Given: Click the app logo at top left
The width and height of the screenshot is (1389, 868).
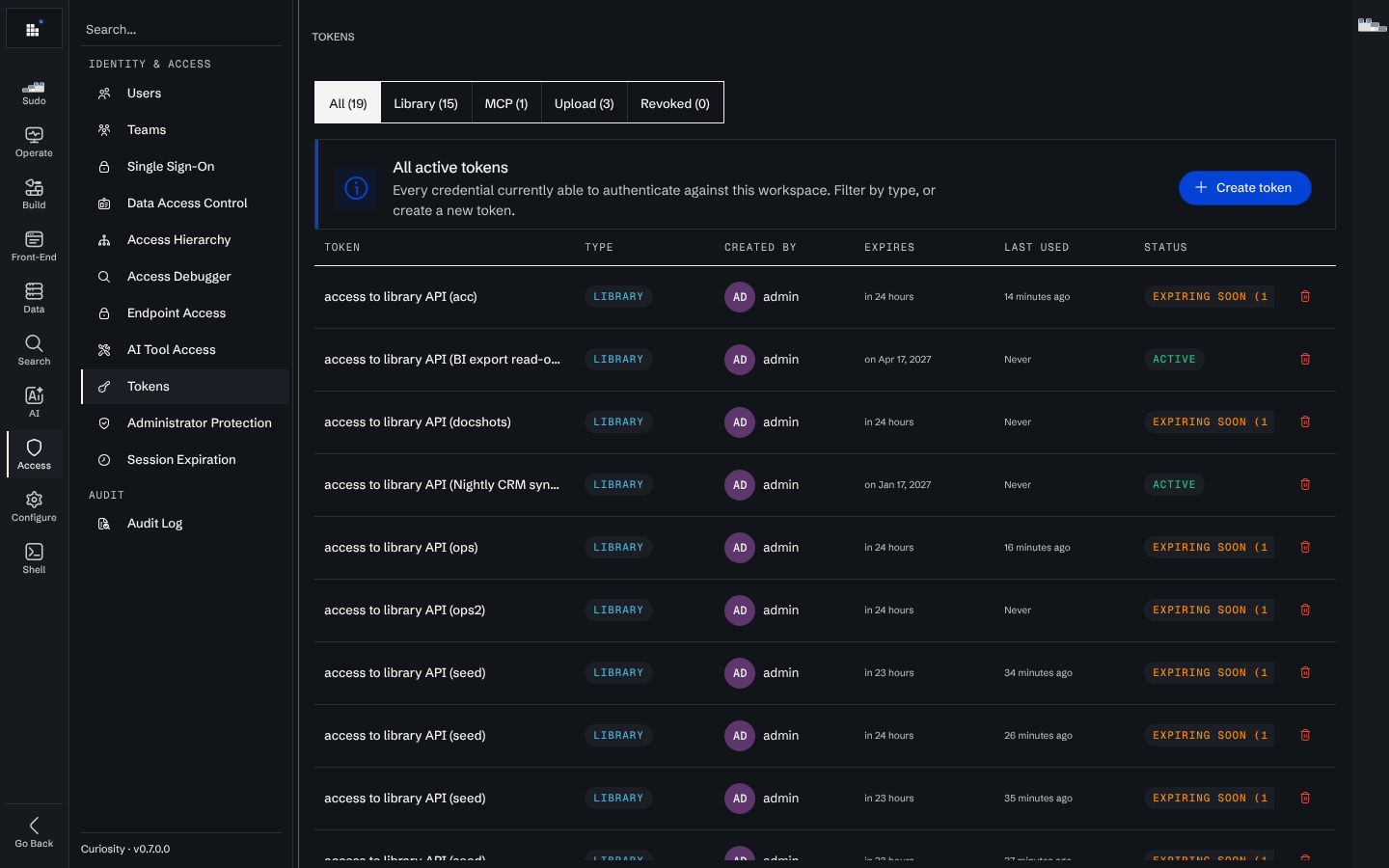Looking at the screenshot, I should [x=34, y=29].
